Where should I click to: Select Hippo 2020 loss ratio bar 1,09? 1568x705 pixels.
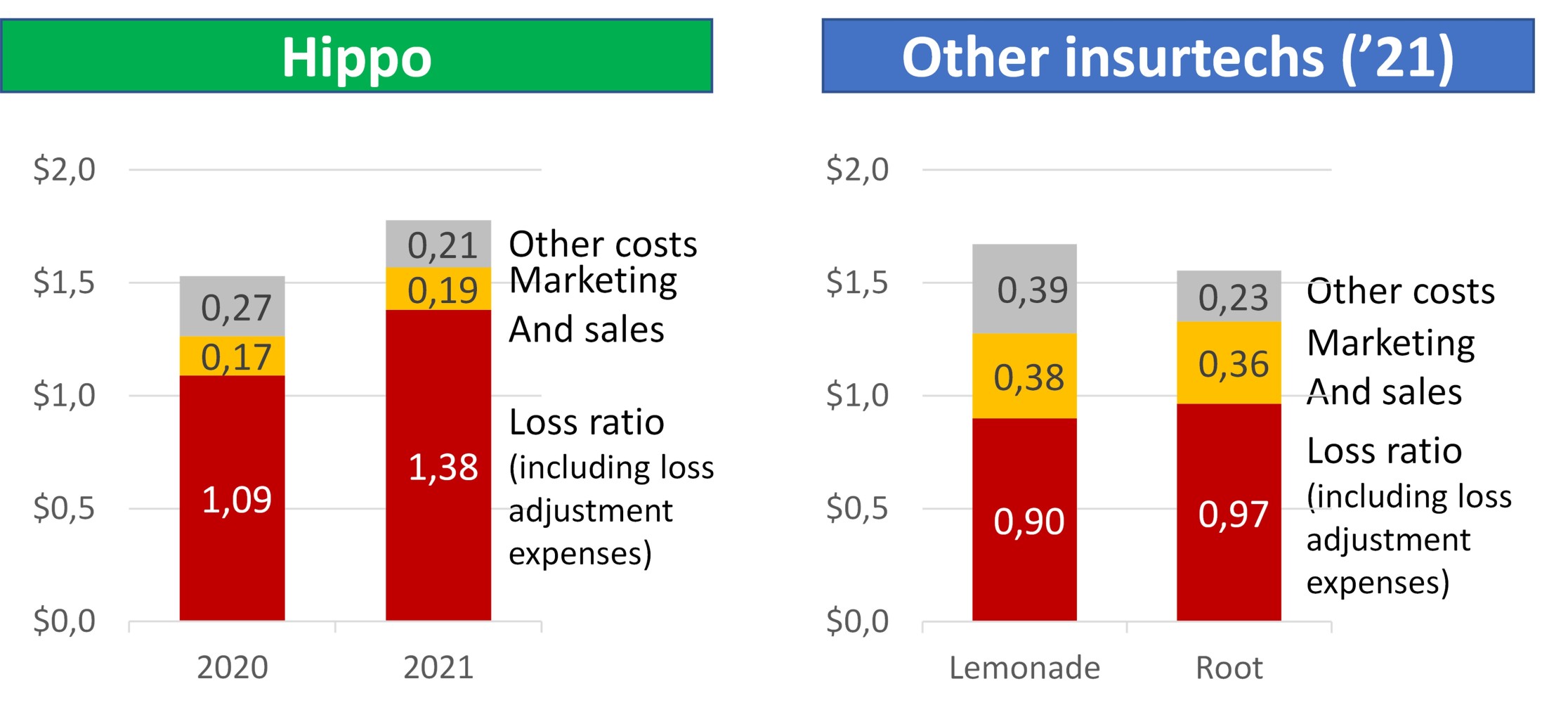pyautogui.click(x=232, y=498)
